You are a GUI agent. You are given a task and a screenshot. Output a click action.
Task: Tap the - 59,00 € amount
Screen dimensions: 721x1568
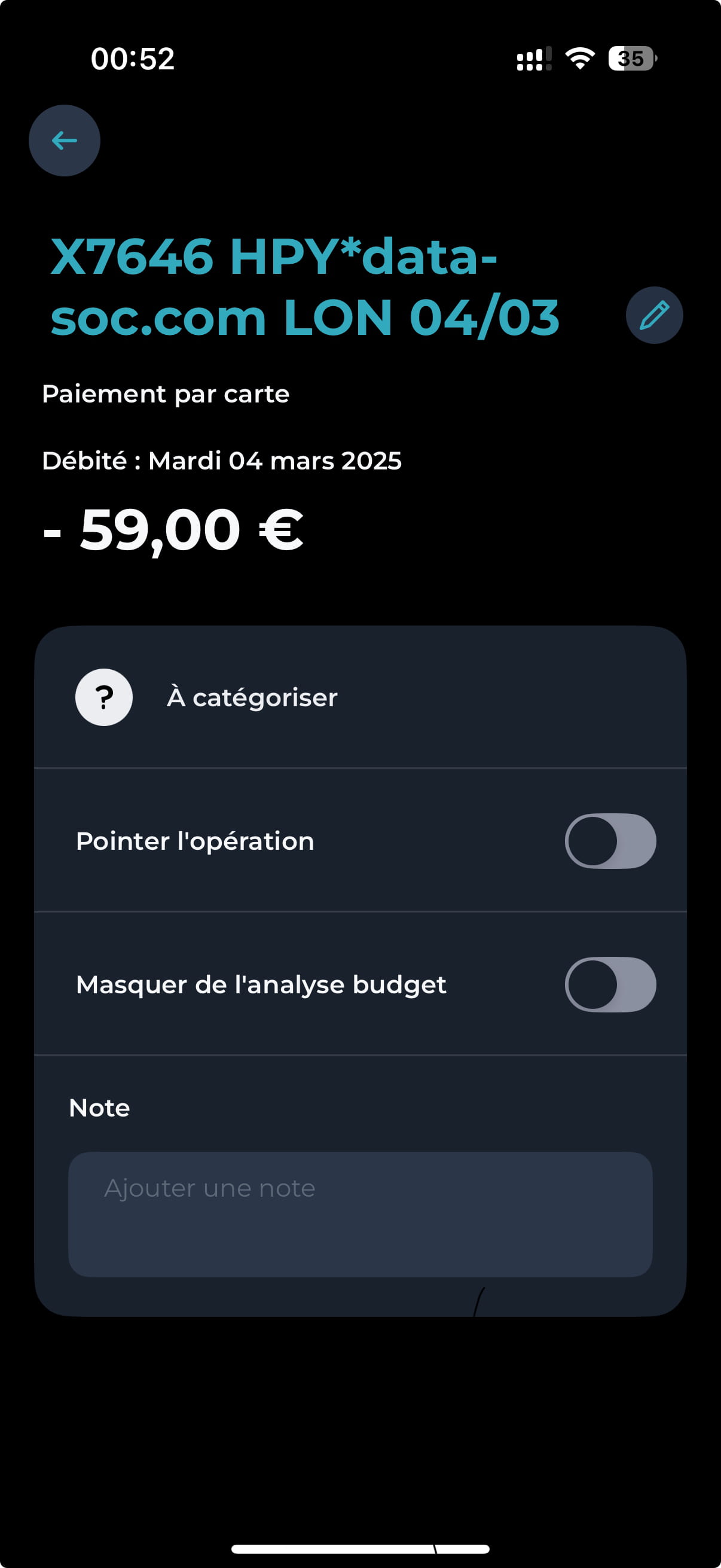[173, 530]
